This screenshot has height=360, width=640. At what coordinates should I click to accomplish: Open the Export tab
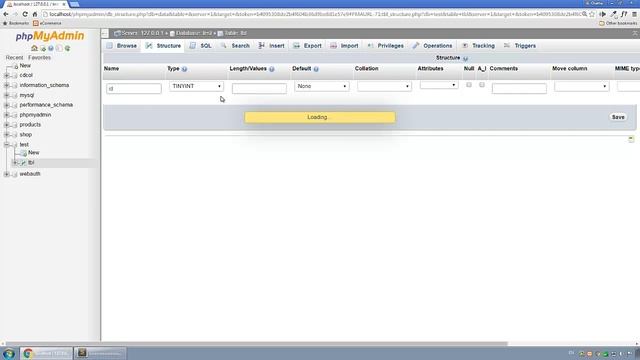[x=307, y=46]
